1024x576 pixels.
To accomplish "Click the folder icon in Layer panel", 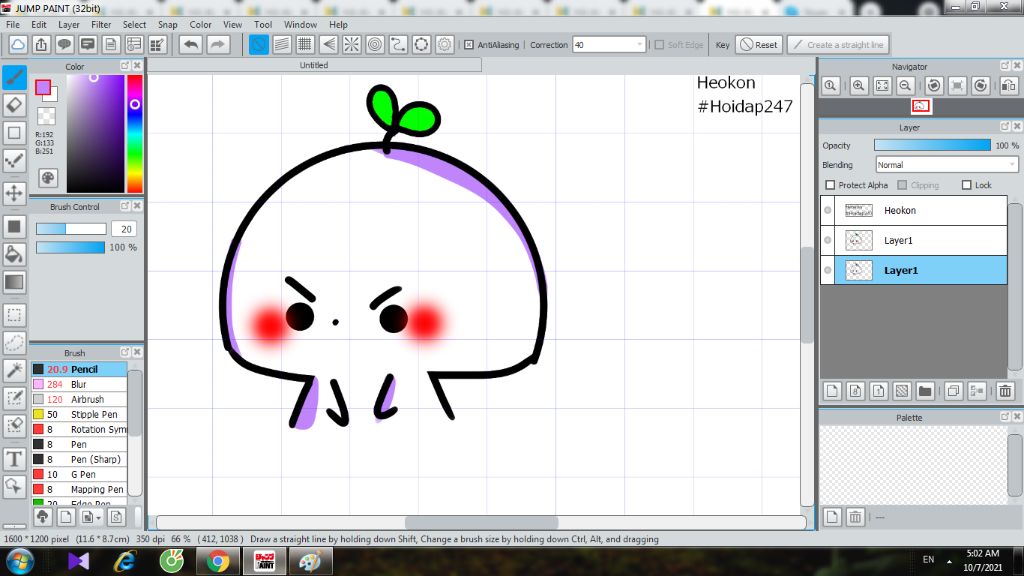I will [x=925, y=391].
